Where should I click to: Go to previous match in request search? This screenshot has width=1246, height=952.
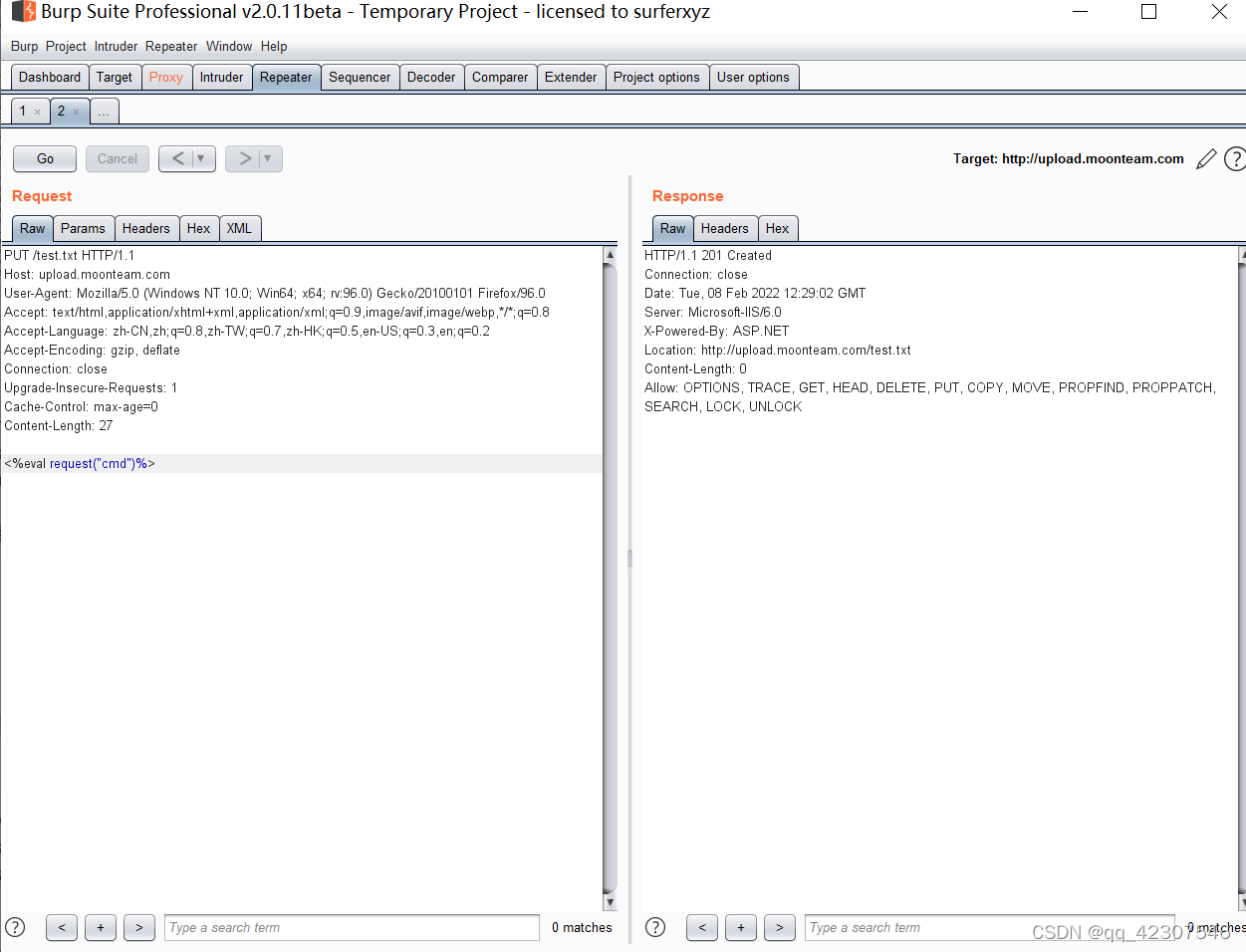click(62, 927)
